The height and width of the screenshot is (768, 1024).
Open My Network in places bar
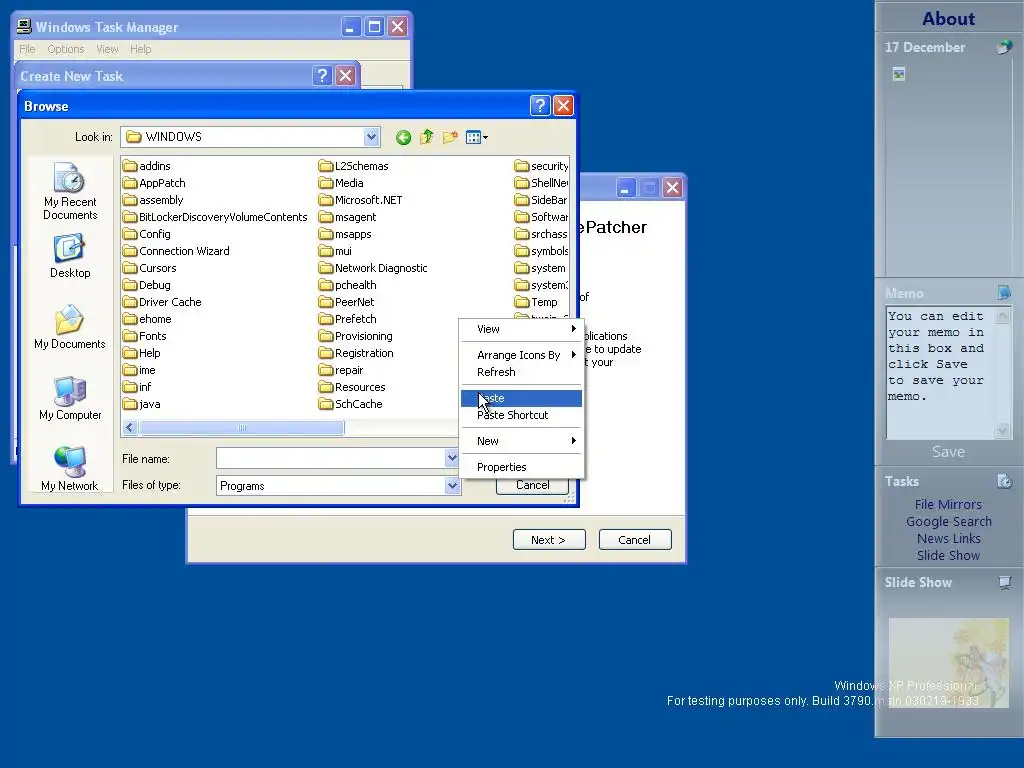point(70,468)
